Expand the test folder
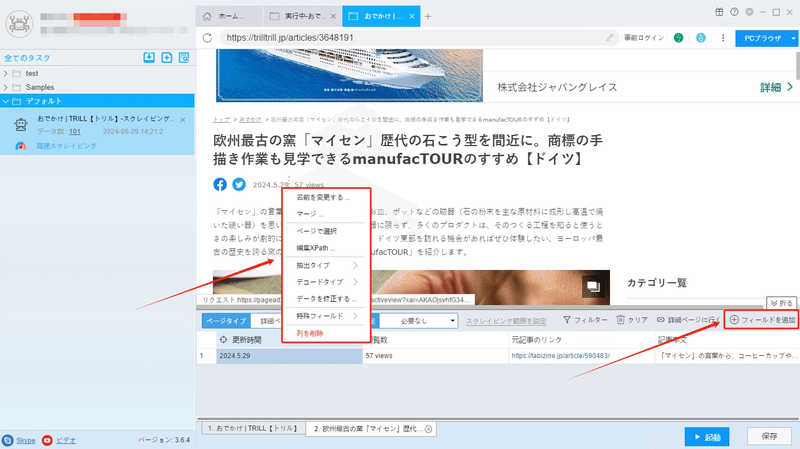Image resolution: width=800 pixels, height=449 pixels. 6,73
